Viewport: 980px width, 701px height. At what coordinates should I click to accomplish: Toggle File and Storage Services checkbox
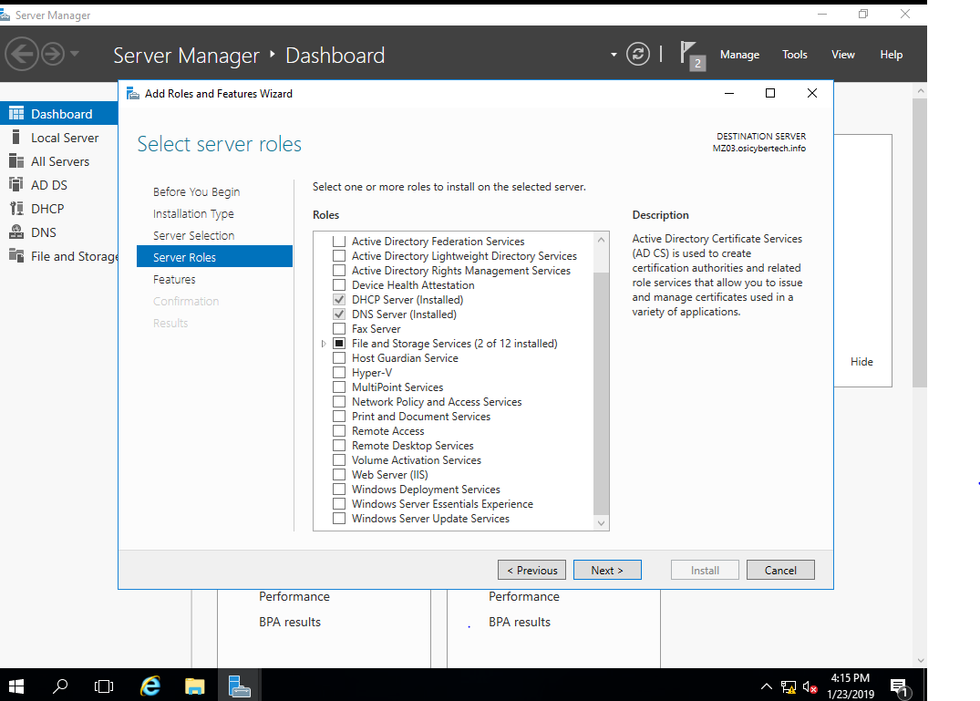pos(339,343)
